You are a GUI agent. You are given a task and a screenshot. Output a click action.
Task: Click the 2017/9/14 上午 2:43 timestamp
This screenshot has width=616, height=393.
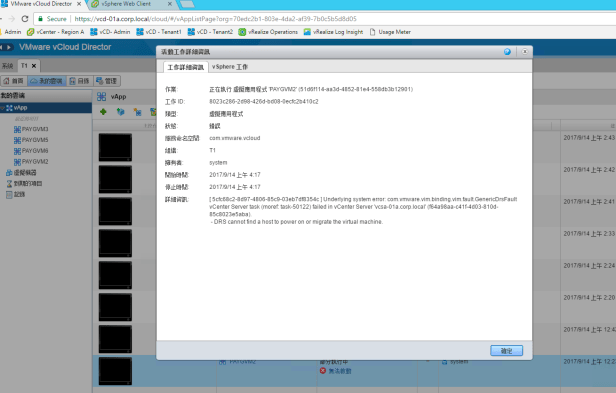coord(589,138)
